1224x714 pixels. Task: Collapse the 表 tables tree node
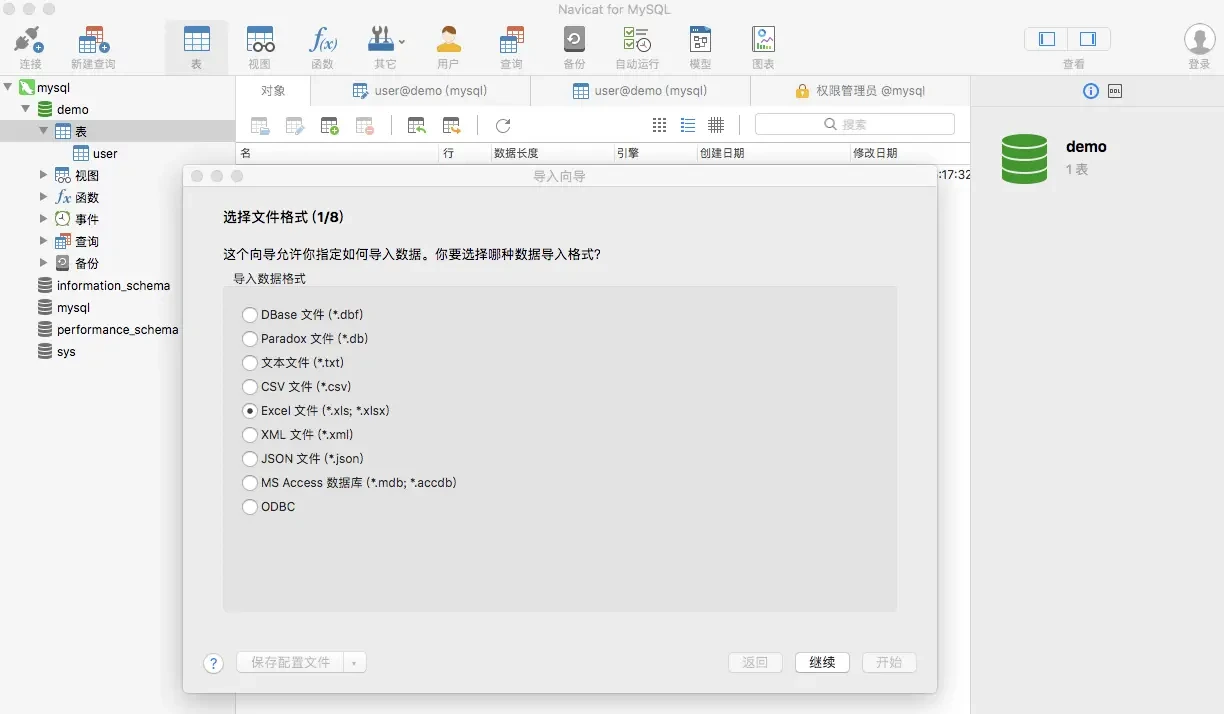(x=43, y=131)
